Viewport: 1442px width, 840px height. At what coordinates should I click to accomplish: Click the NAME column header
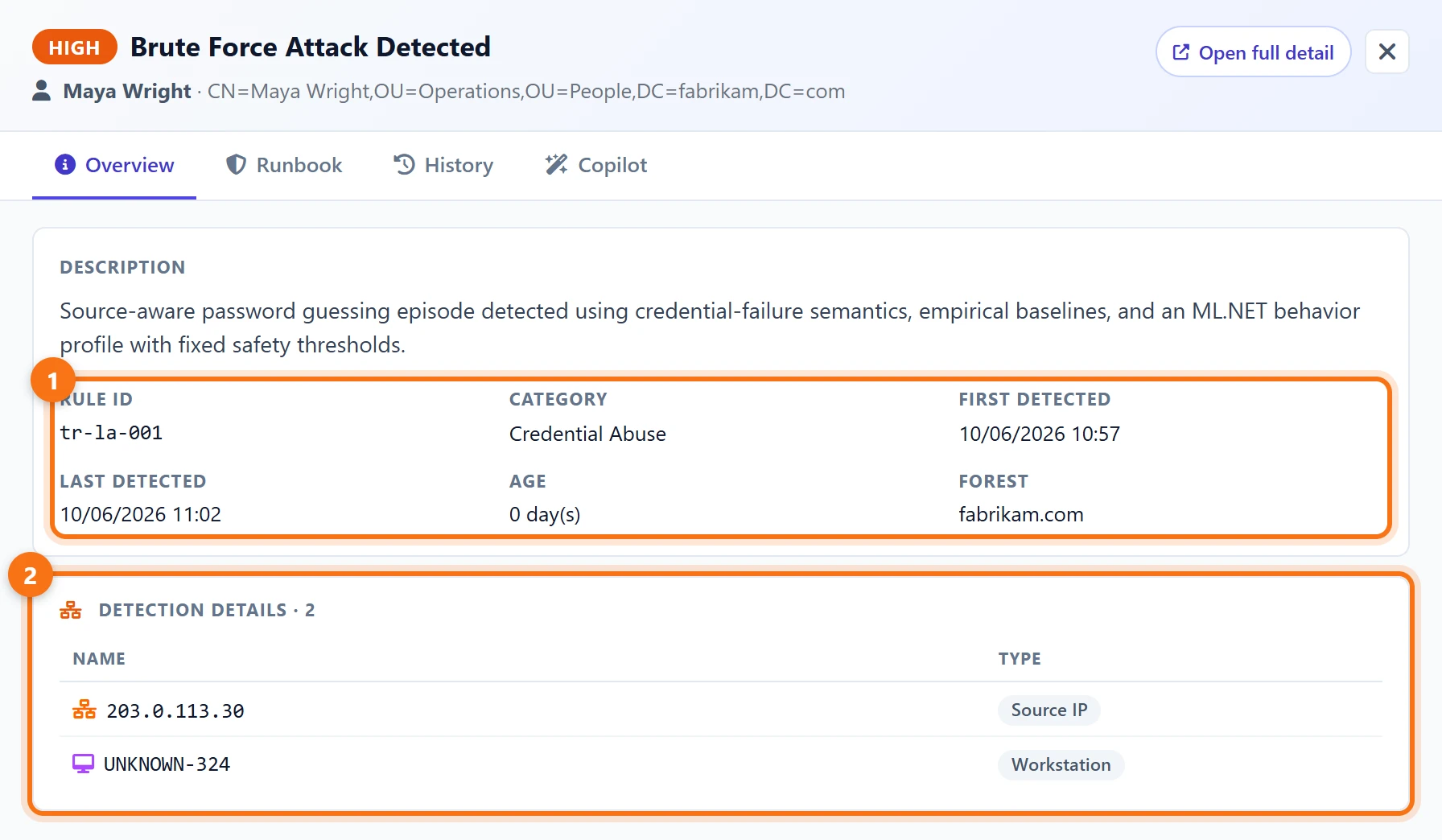pyautogui.click(x=99, y=658)
